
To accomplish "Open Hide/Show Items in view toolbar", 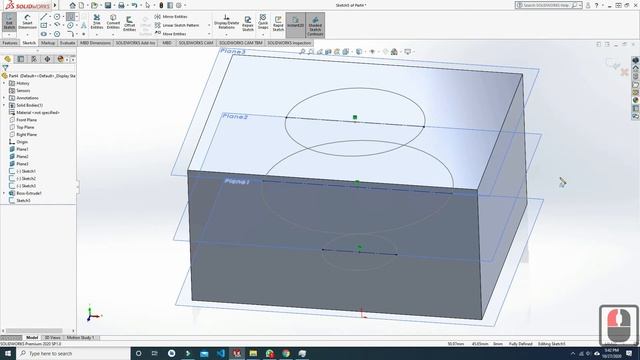I will [x=372, y=52].
